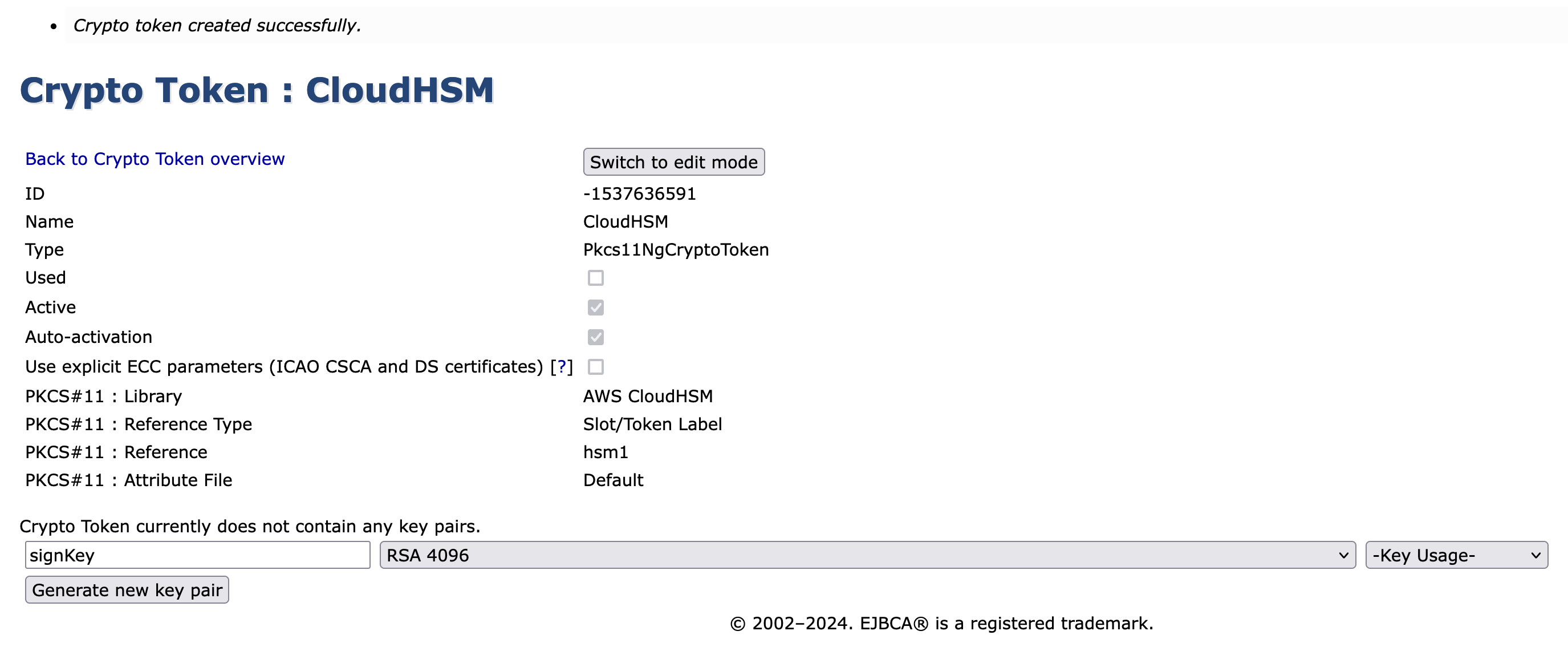
Task: Toggle the Used checkbox
Action: [x=595, y=278]
